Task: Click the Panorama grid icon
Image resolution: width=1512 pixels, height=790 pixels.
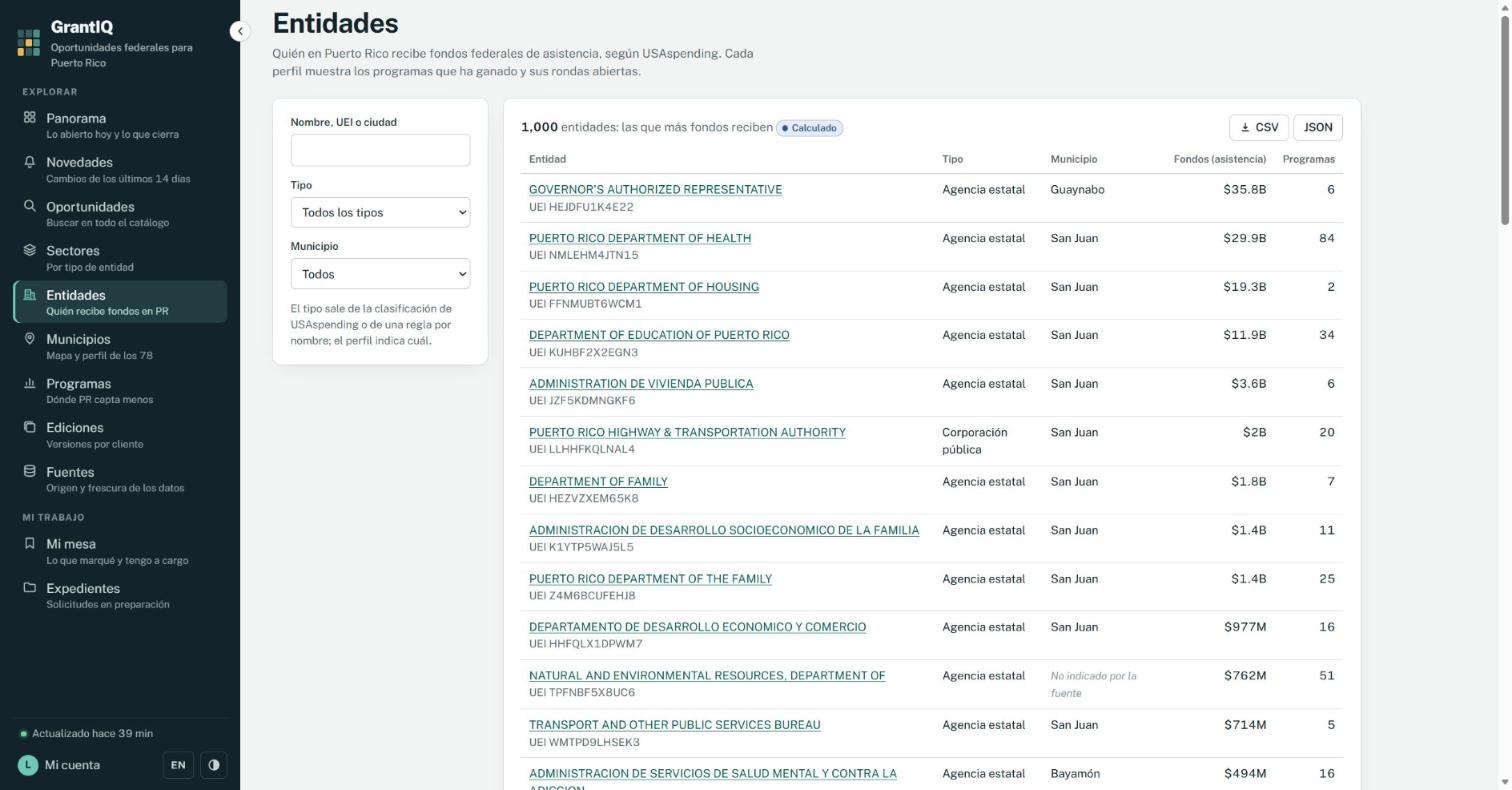Action: pos(30,117)
